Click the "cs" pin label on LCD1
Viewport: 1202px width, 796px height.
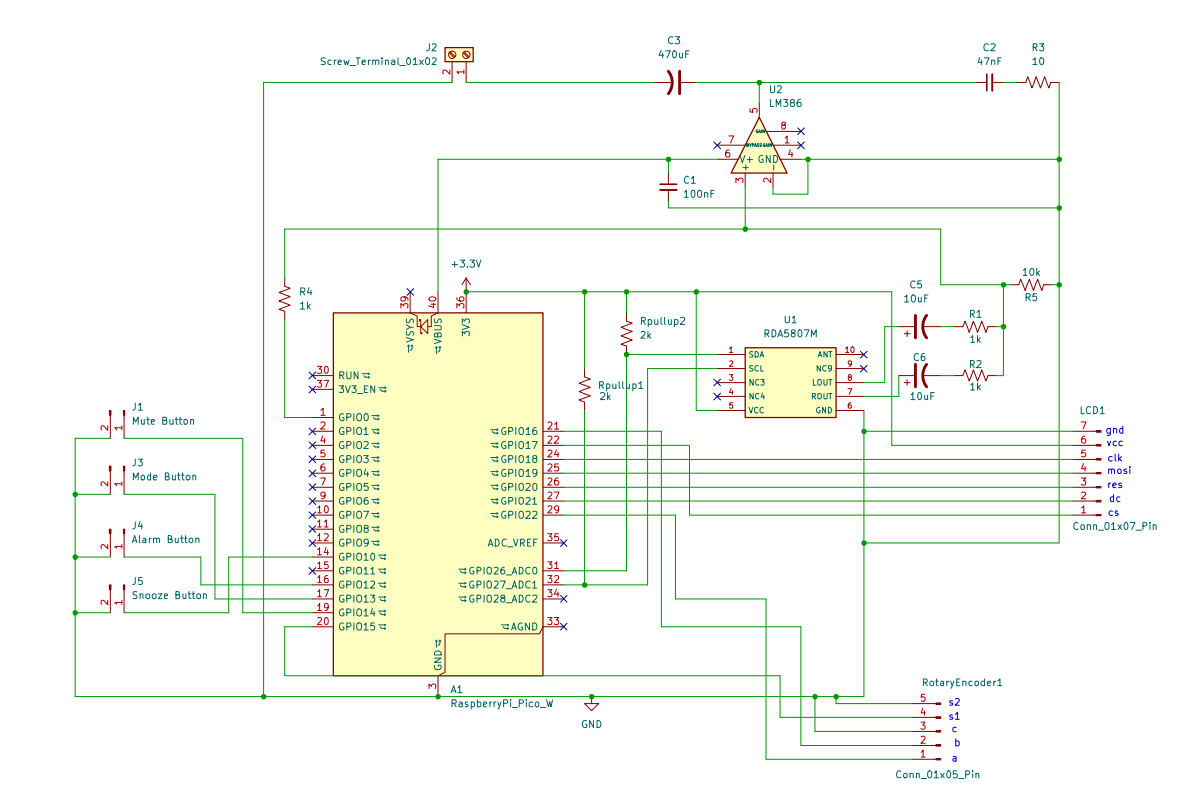[1113, 512]
